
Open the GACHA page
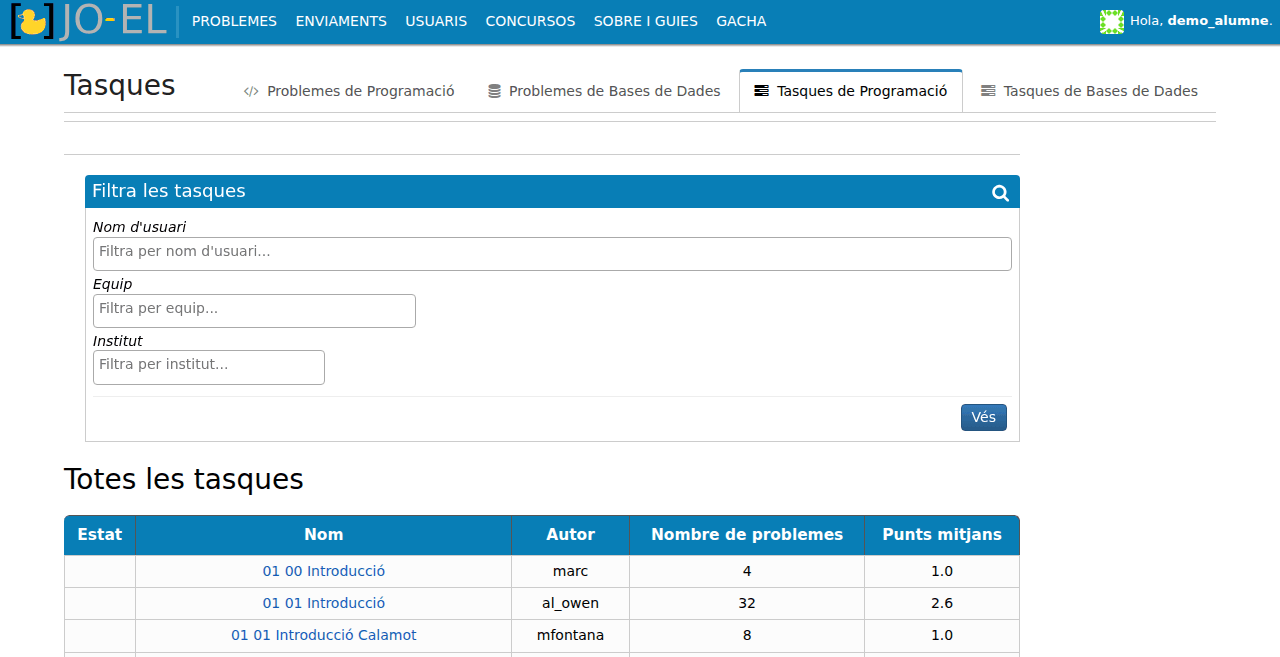click(x=741, y=21)
